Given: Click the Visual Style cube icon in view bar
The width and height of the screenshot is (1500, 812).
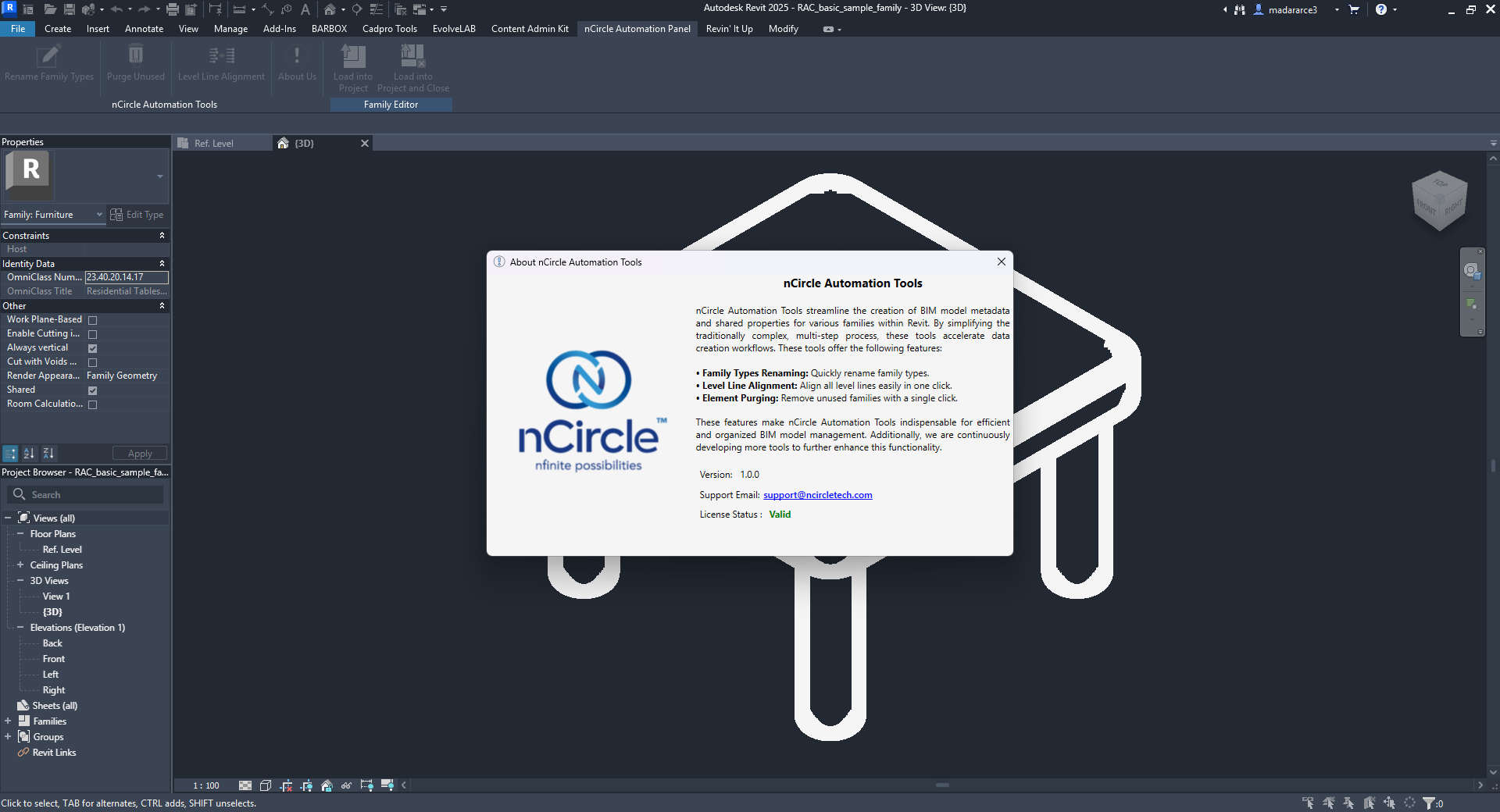Looking at the screenshot, I should (266, 785).
